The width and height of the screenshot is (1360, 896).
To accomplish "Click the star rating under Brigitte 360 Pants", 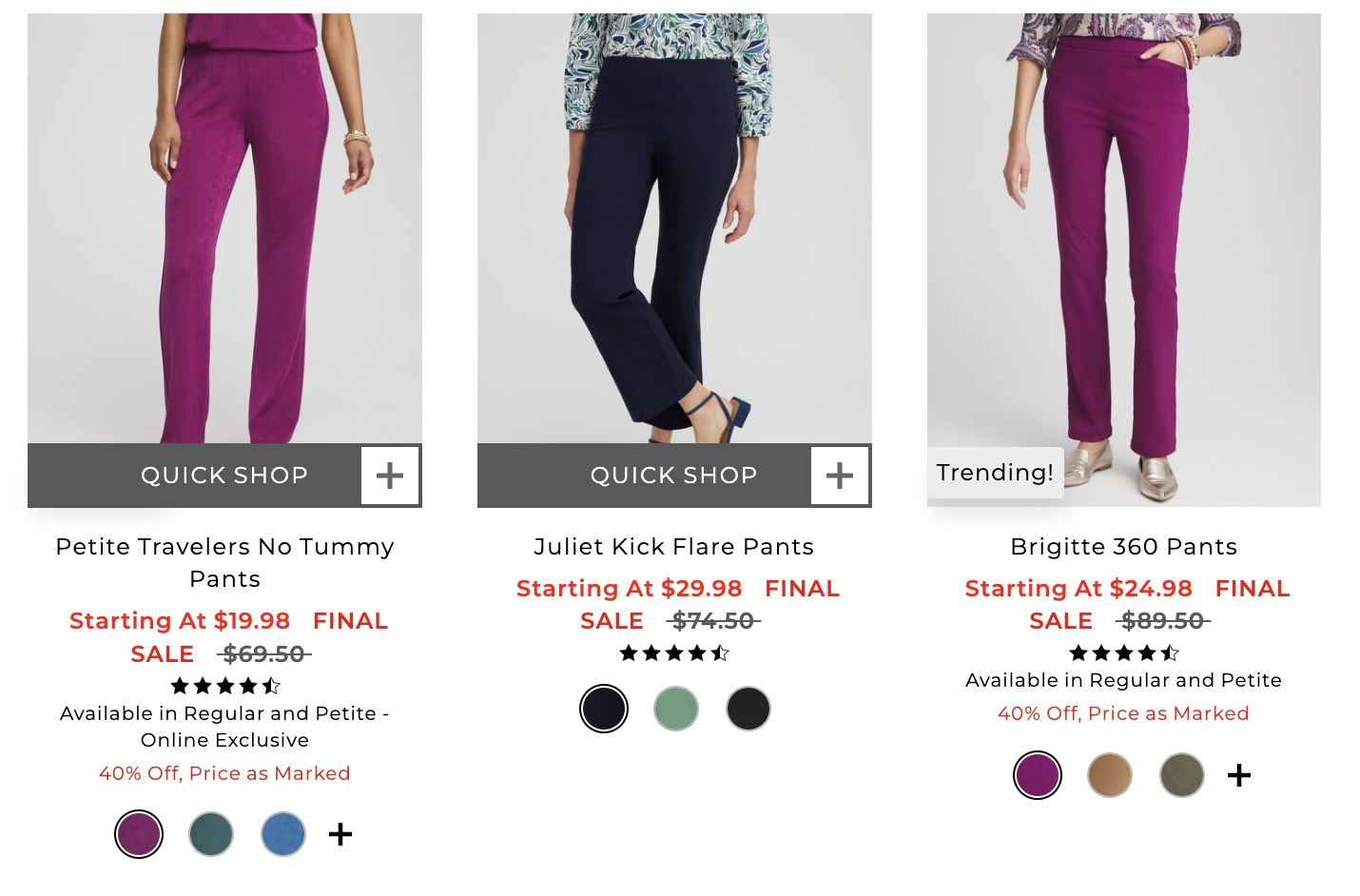I will pos(1123,653).
